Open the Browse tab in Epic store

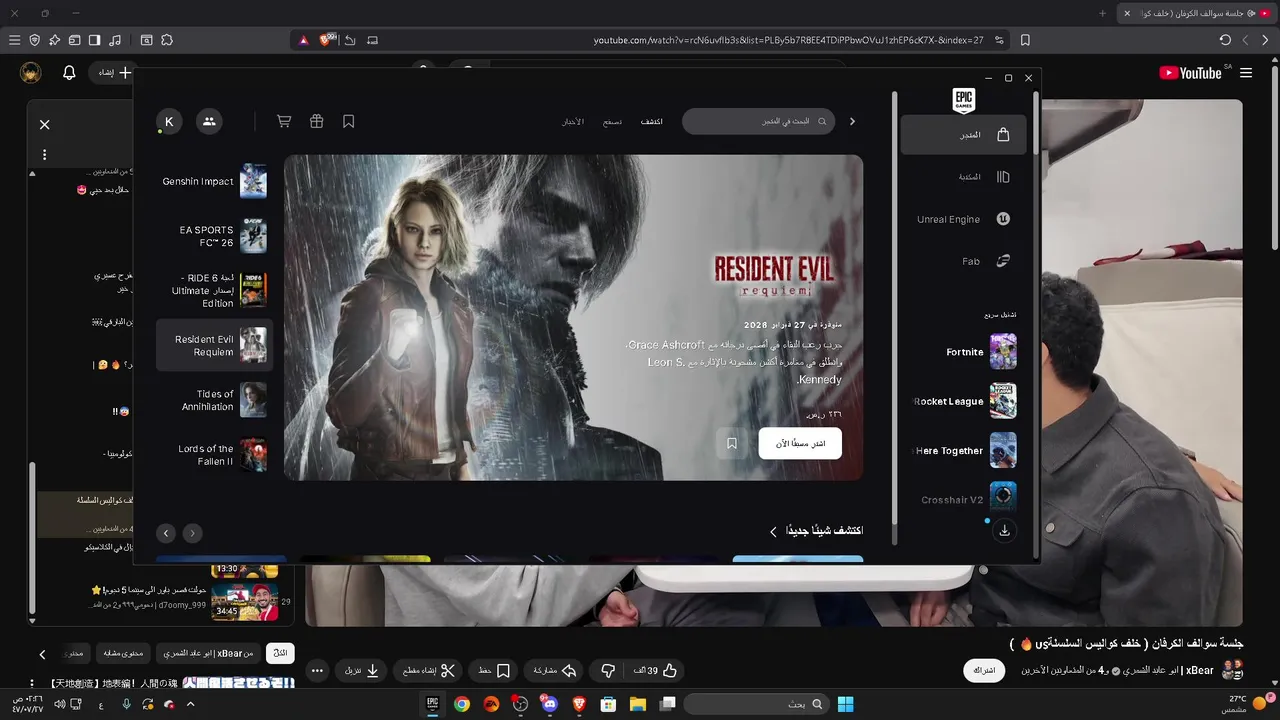click(612, 121)
